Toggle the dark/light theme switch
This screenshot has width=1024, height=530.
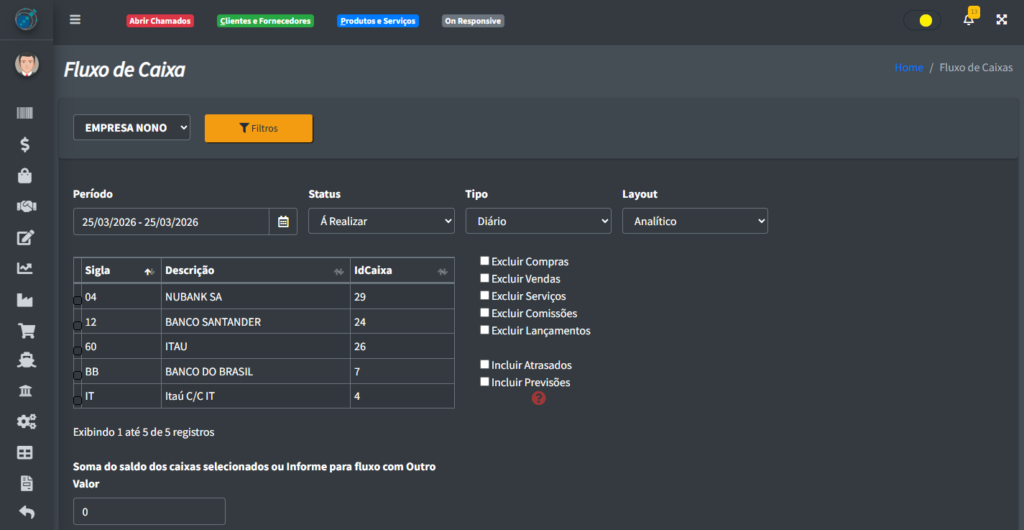[x=921, y=20]
